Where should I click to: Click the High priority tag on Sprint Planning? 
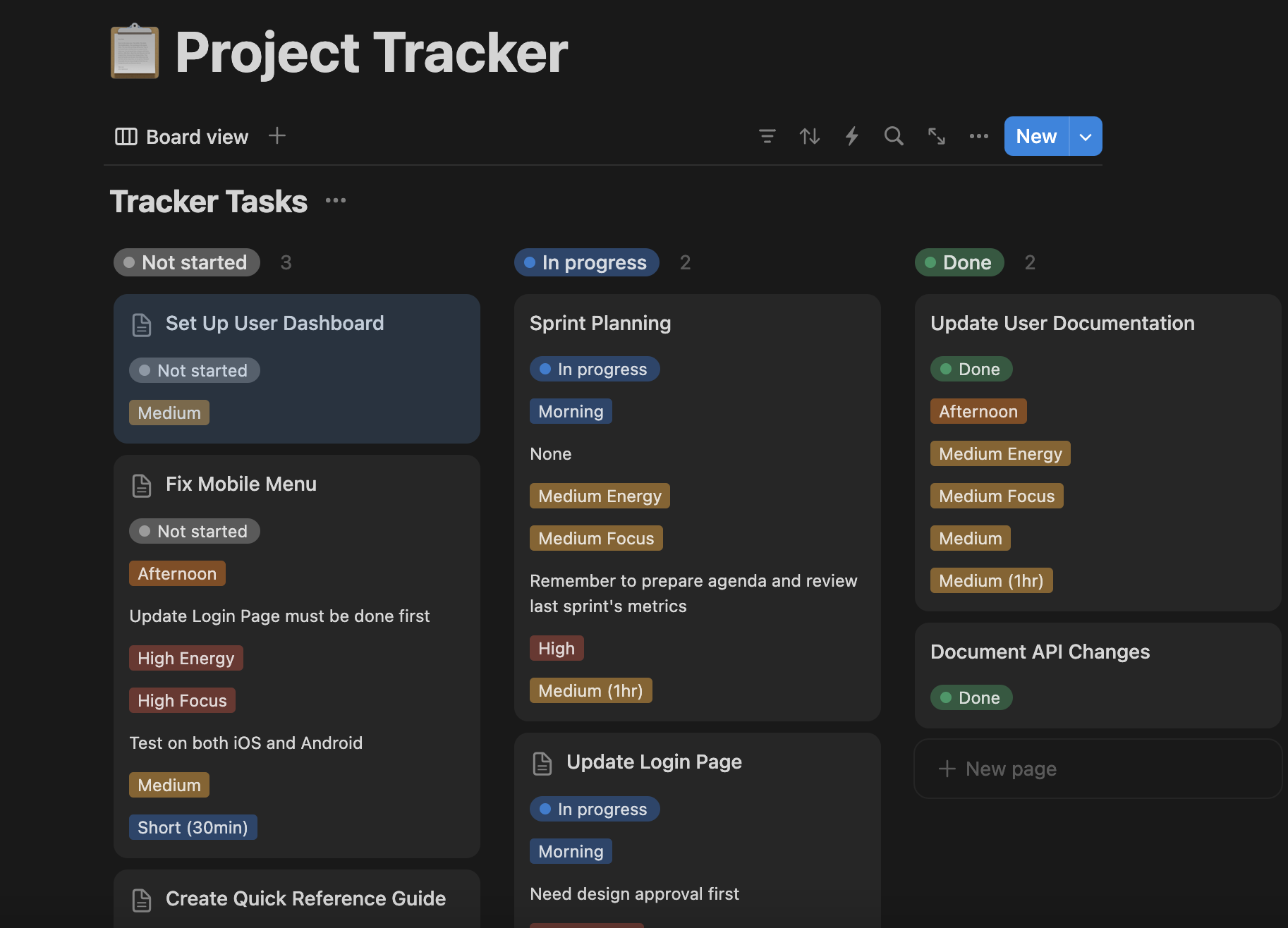pyautogui.click(x=557, y=648)
